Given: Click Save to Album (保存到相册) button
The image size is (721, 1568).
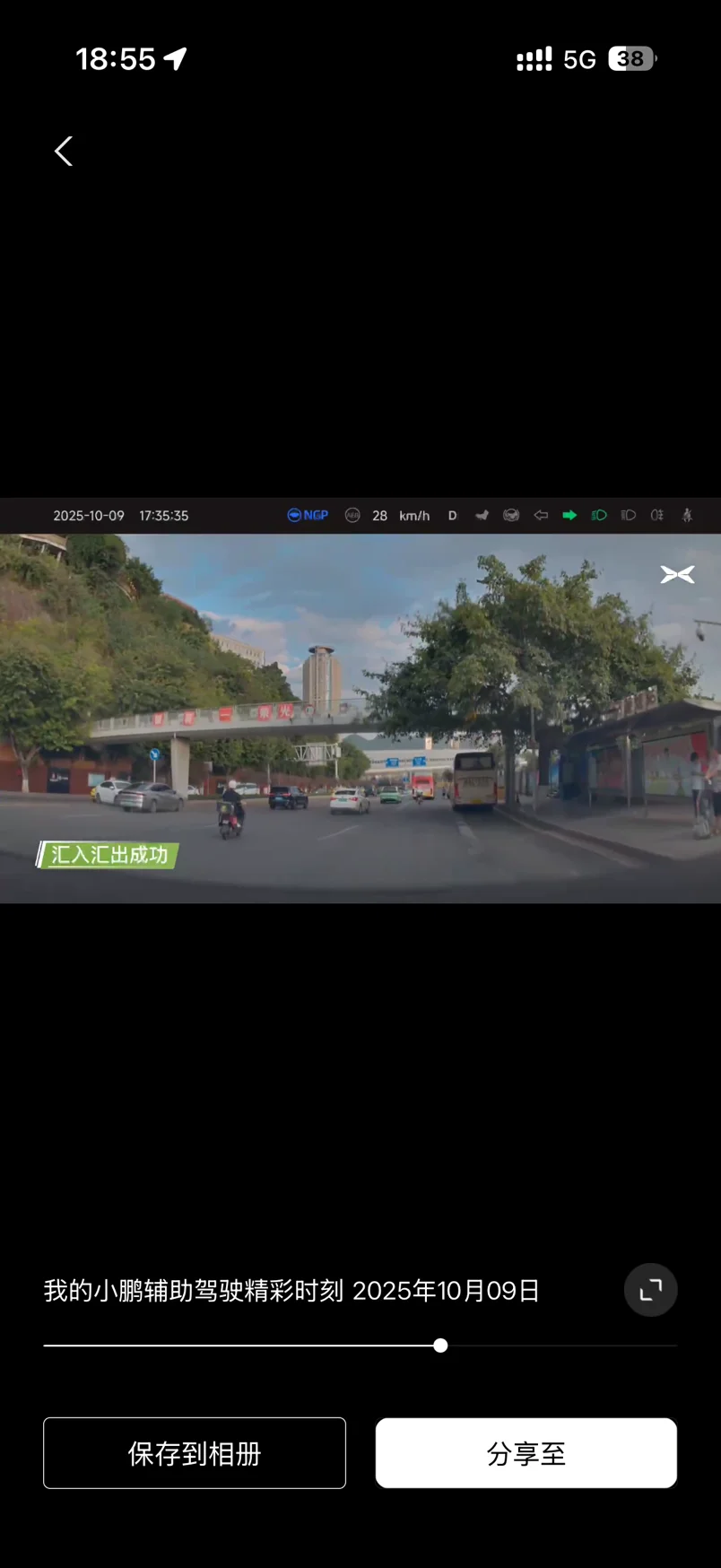Looking at the screenshot, I should coord(195,1453).
